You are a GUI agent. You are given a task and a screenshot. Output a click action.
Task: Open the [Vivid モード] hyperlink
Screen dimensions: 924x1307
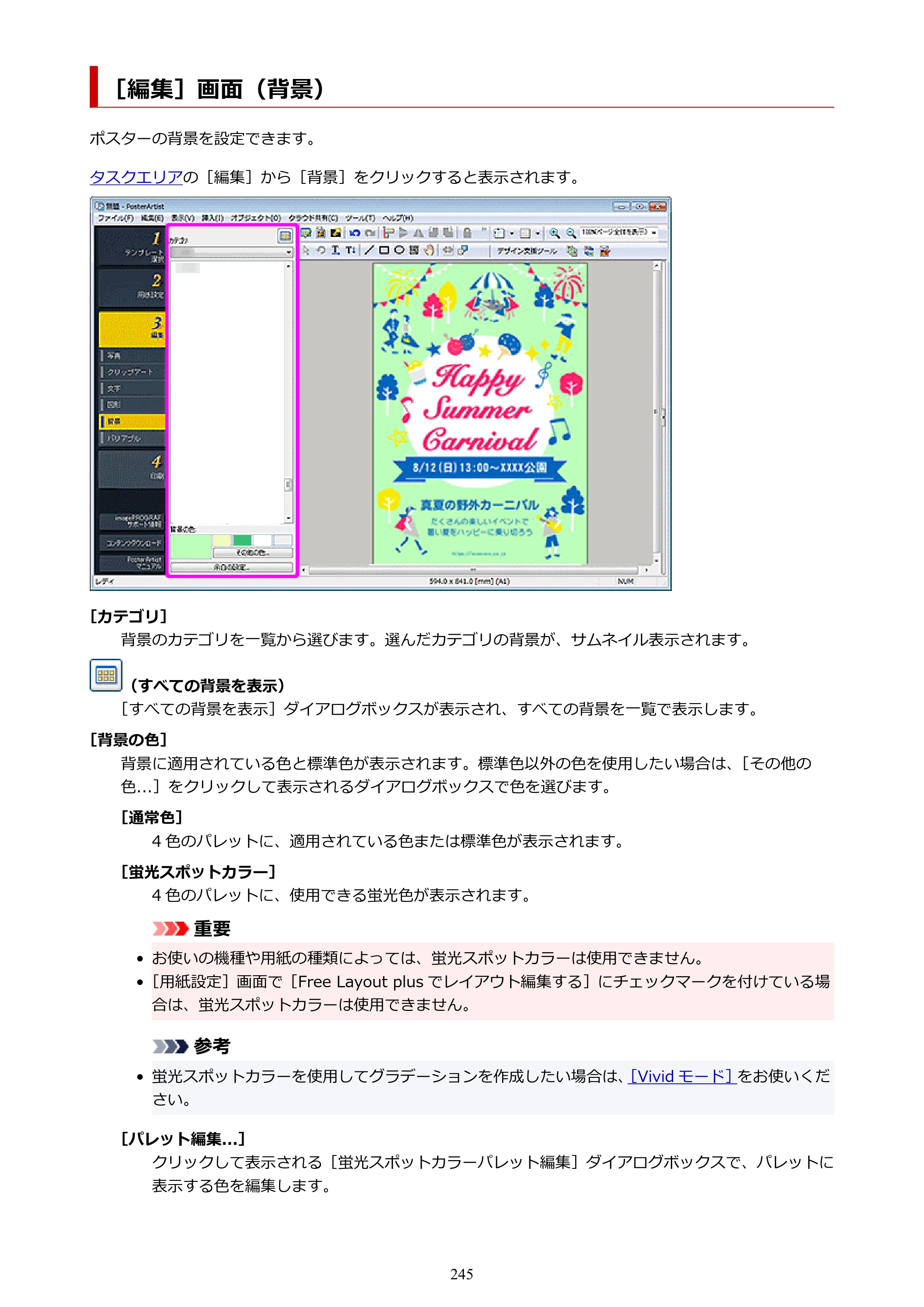tap(682, 1076)
